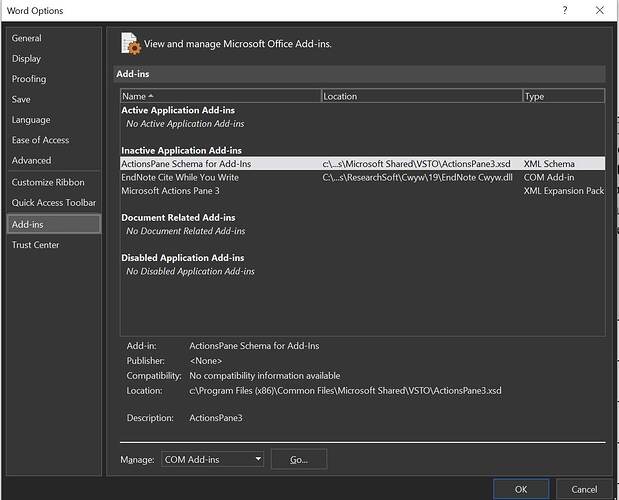Click the Active Application Add-ins heading
The height and width of the screenshot is (500, 619).
coord(178,110)
